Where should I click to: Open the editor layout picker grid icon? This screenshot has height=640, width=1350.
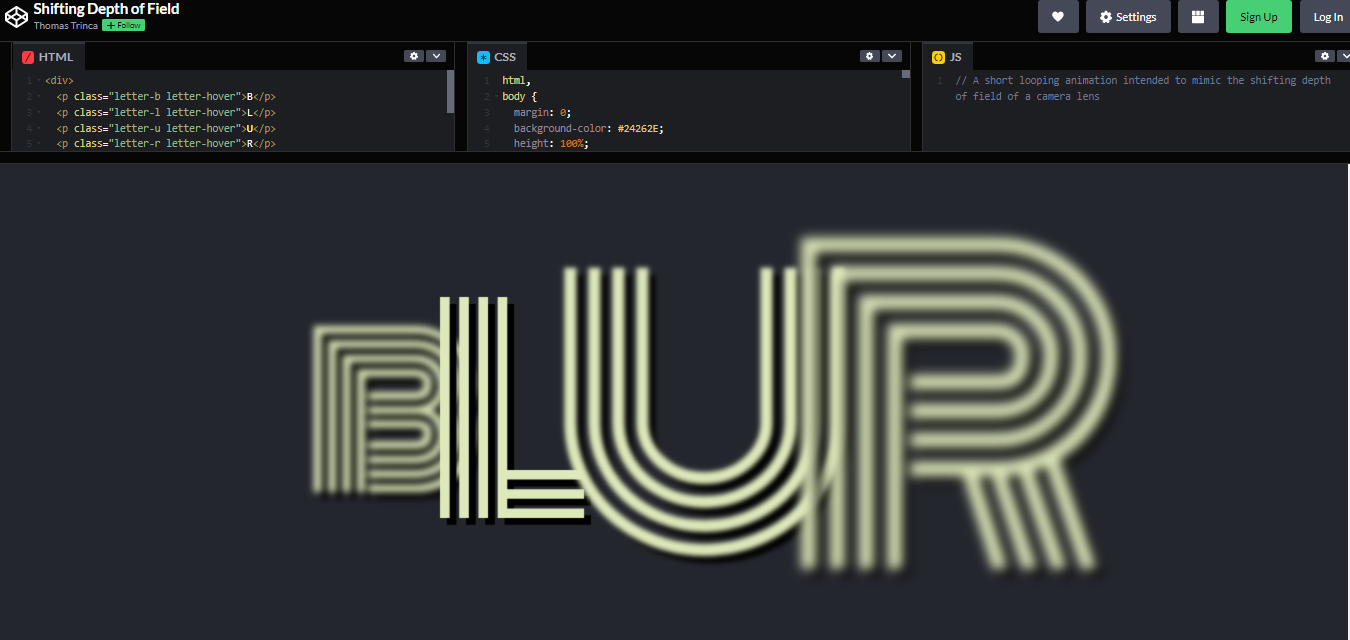[1198, 17]
